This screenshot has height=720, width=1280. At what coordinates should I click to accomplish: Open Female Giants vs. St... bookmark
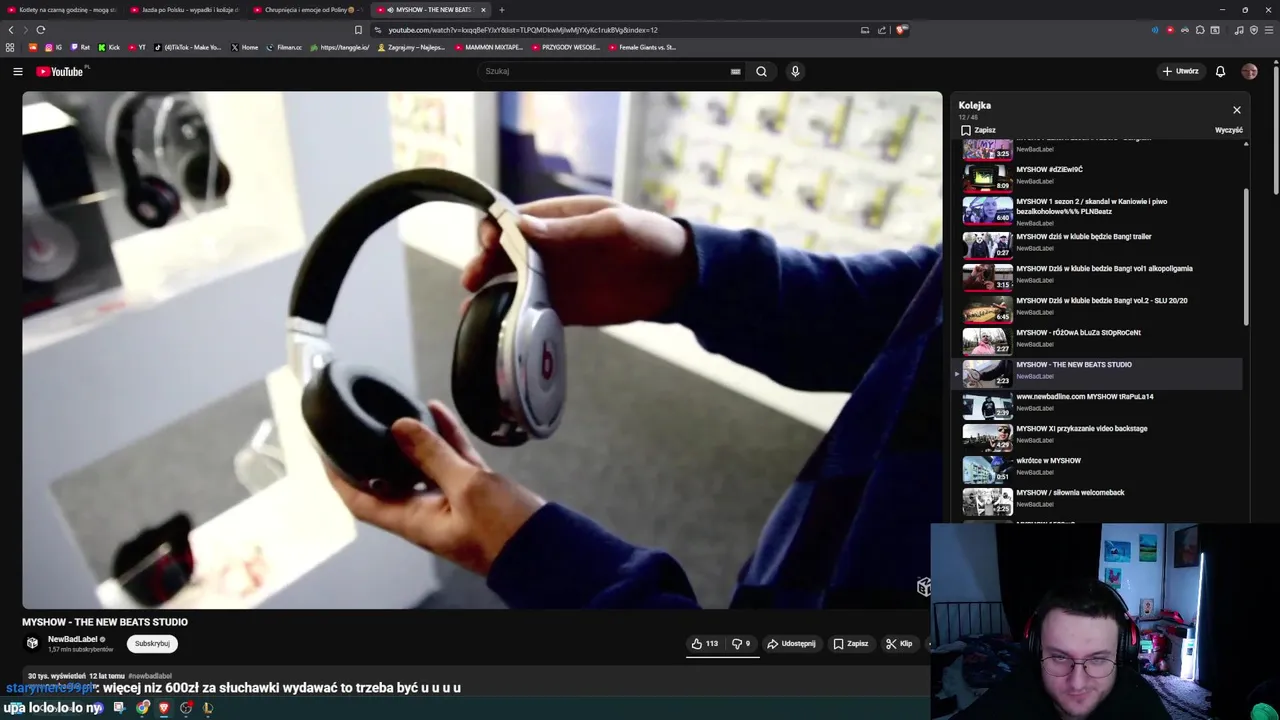[x=642, y=47]
